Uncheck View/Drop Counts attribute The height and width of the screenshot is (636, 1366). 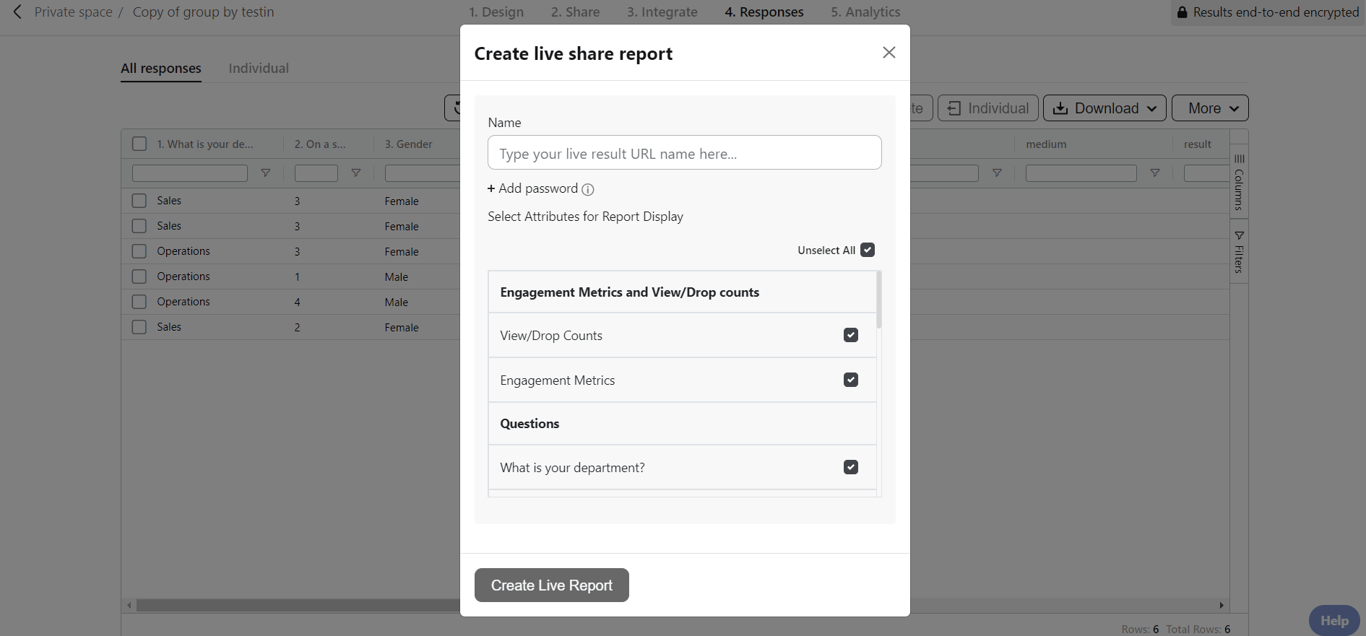[851, 335]
